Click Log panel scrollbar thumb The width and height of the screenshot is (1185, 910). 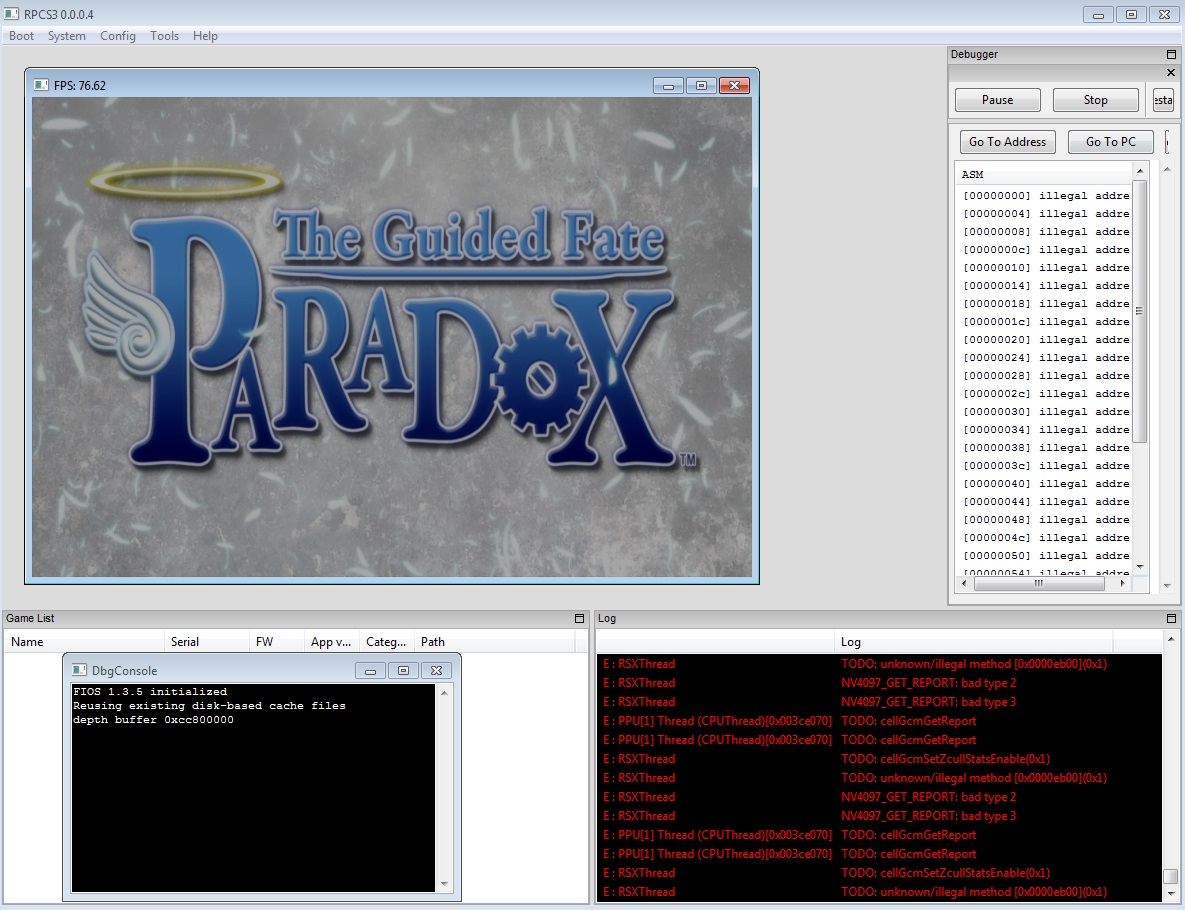click(x=1171, y=876)
